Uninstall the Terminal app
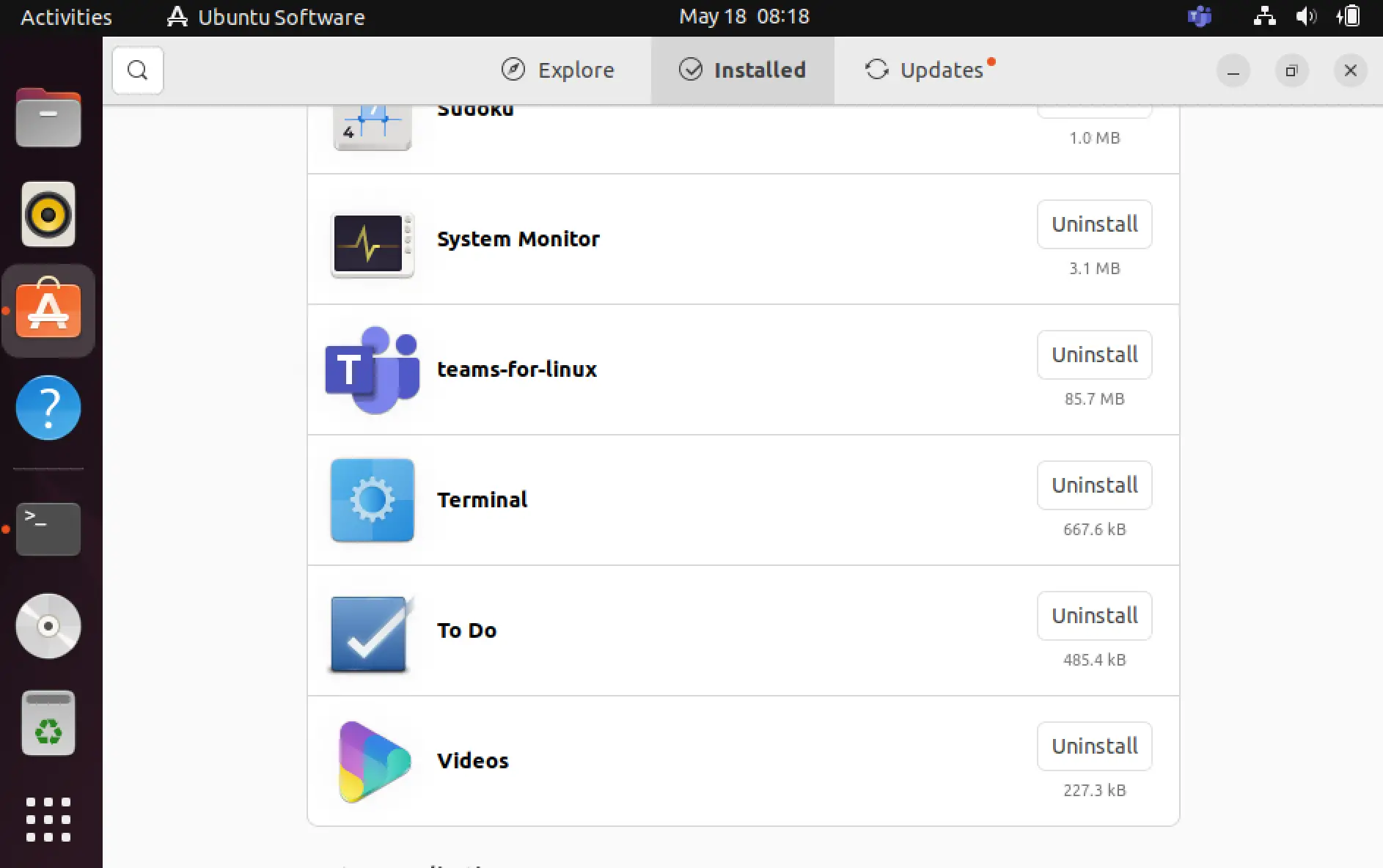The image size is (1383, 868). [x=1094, y=485]
